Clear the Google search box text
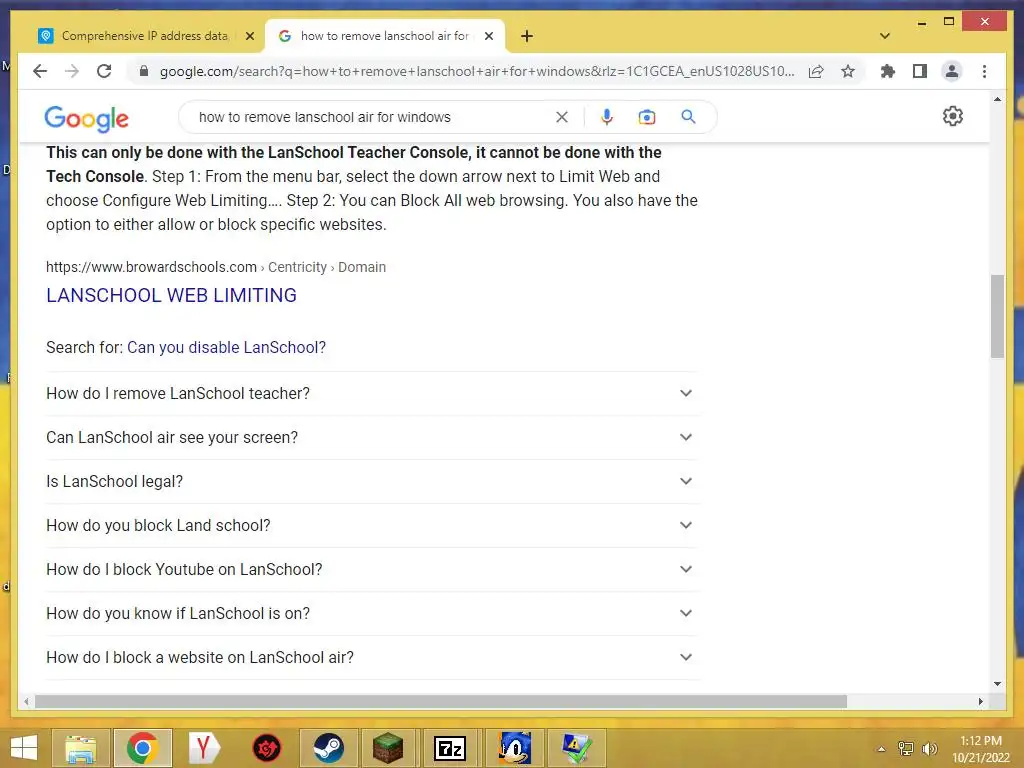Image resolution: width=1024 pixels, height=768 pixels. click(562, 117)
